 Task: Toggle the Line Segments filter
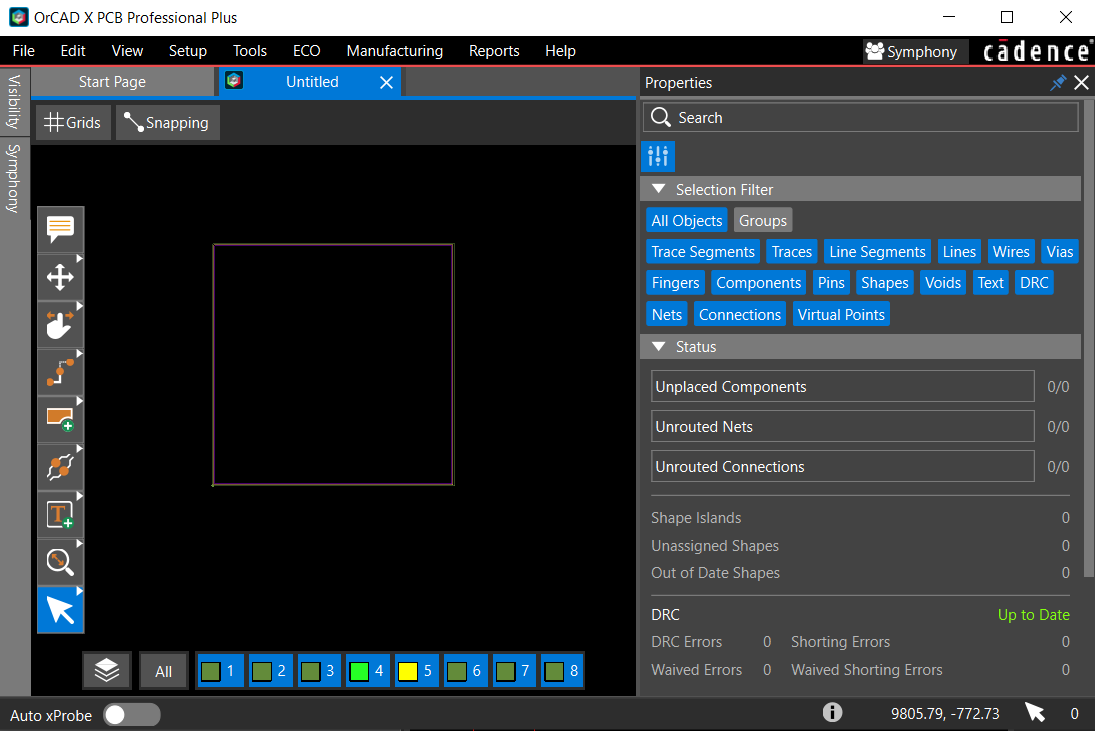[877, 252]
